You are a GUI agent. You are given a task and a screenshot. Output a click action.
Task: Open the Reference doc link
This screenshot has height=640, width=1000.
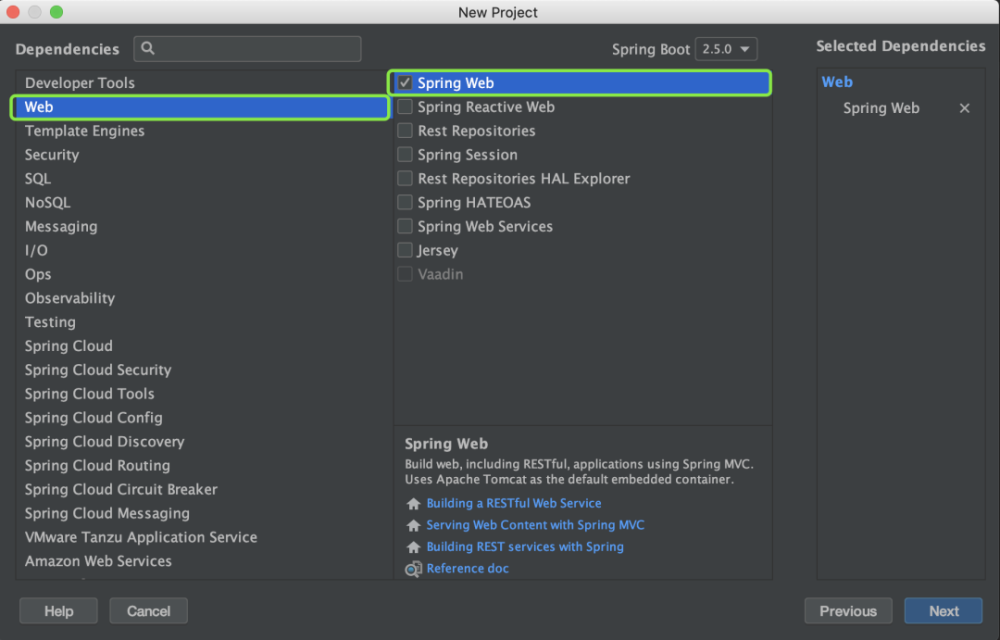(x=467, y=569)
